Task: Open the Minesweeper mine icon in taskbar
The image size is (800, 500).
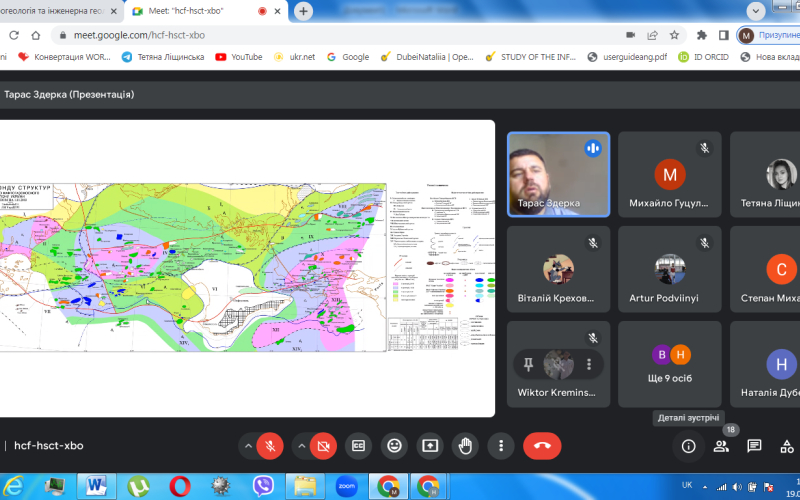Action: [x=221, y=487]
